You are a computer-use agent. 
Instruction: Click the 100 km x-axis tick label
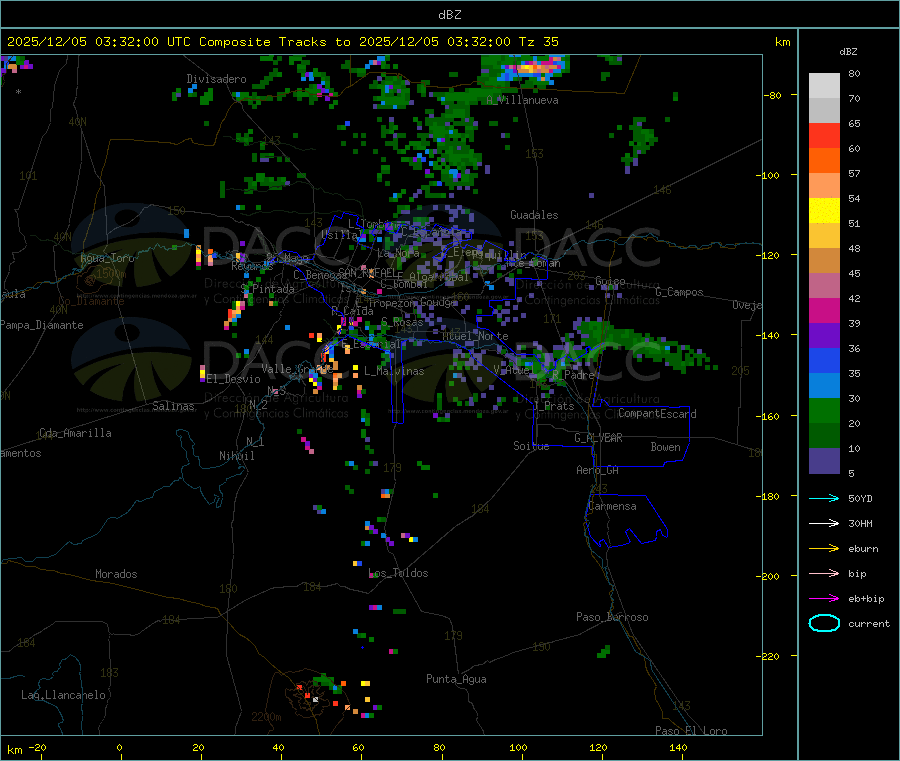click(x=518, y=747)
